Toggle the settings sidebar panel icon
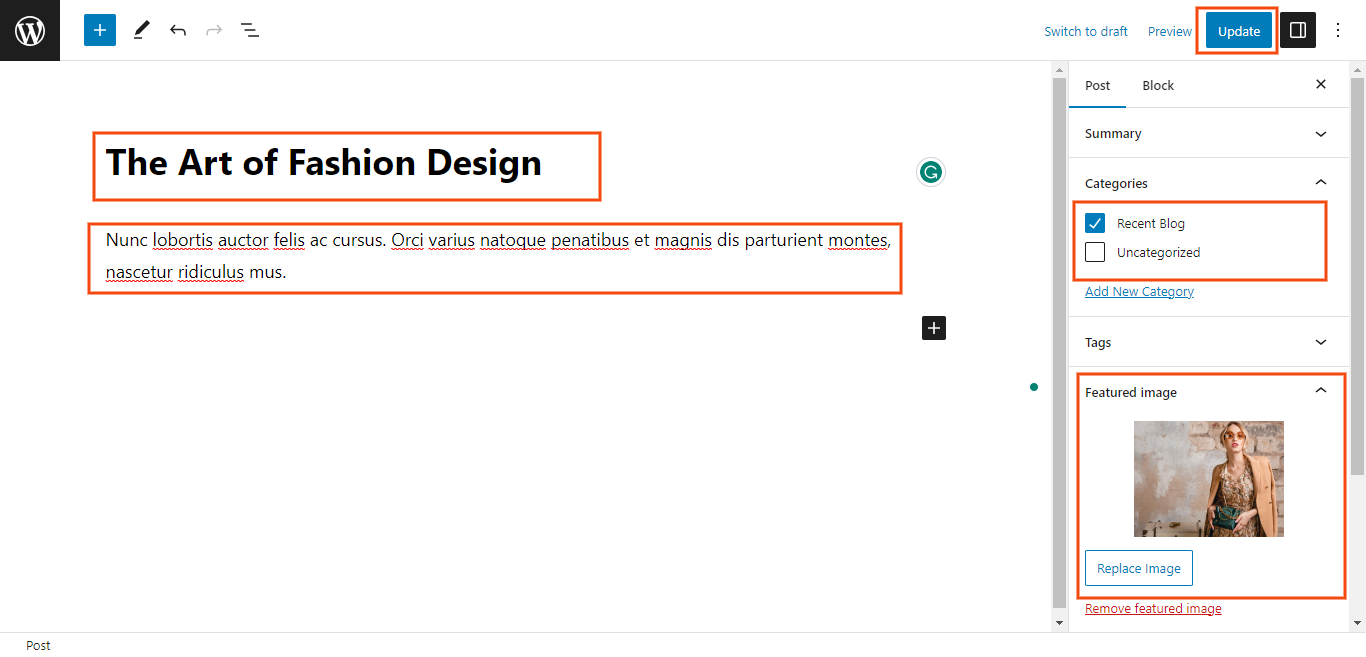Viewport: 1366px width, 657px height. pos(1298,30)
